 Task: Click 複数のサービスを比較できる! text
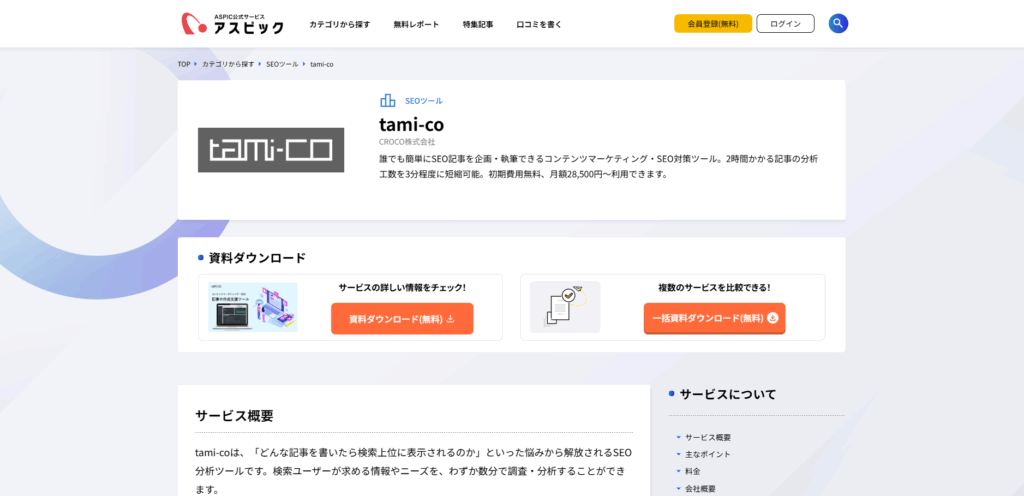[x=714, y=287]
